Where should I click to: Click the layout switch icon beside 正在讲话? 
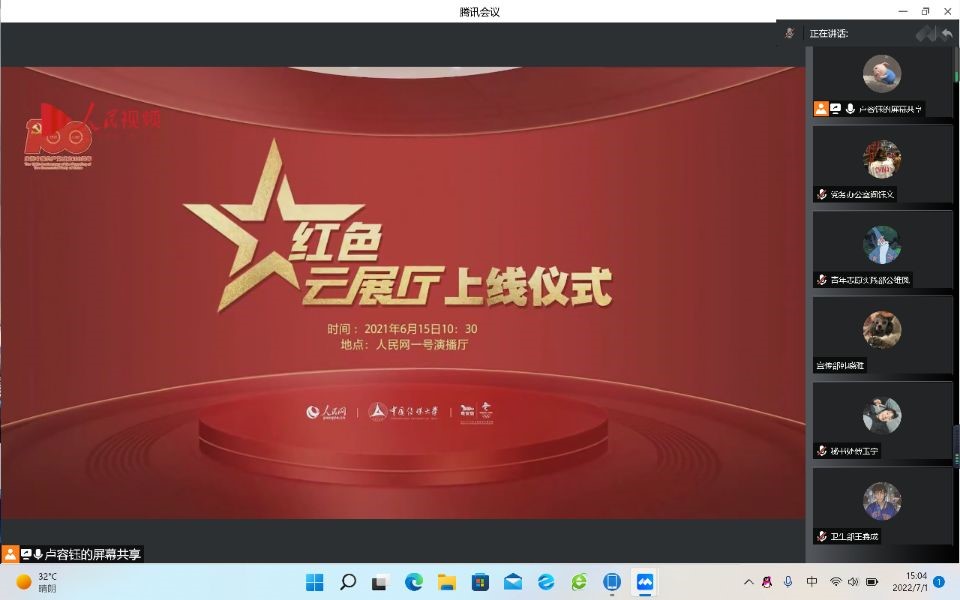[926, 34]
